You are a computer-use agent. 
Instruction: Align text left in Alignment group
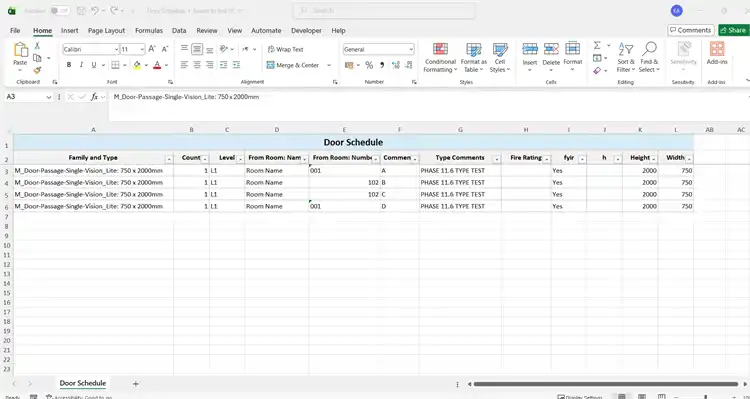(184, 65)
